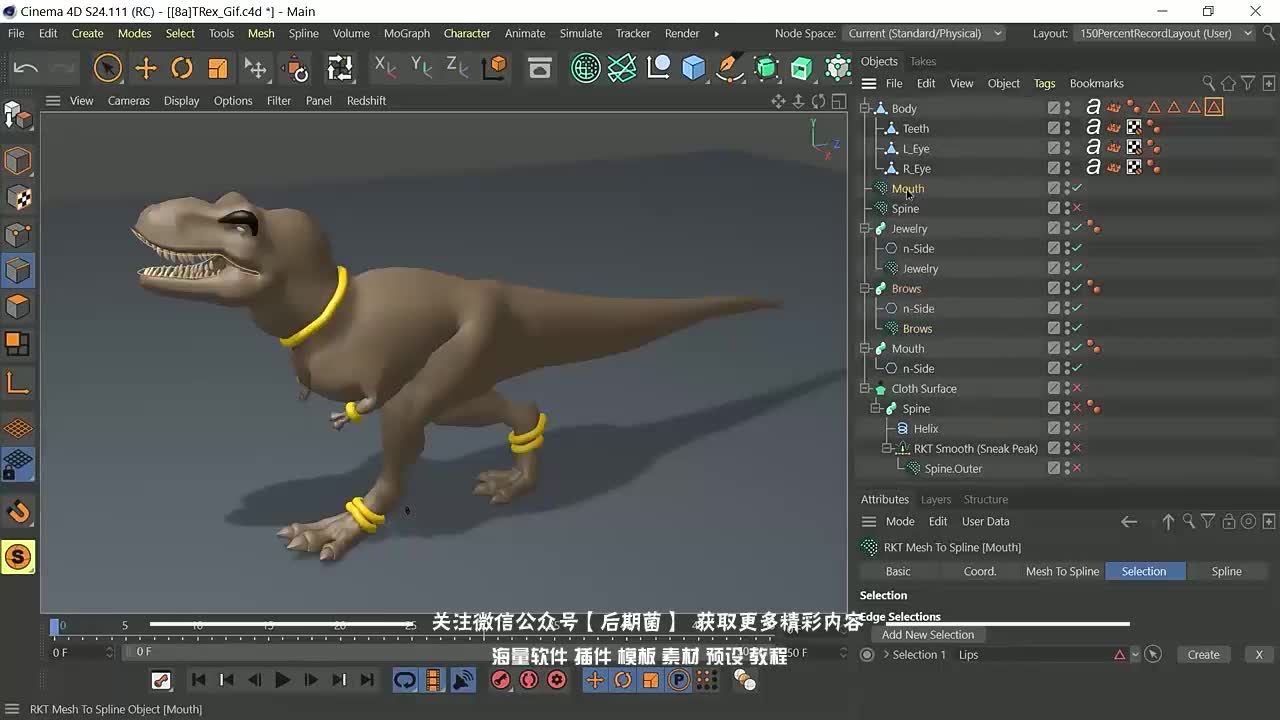
Task: Click the Sketch and Toon icon in sidebar
Action: 18,556
